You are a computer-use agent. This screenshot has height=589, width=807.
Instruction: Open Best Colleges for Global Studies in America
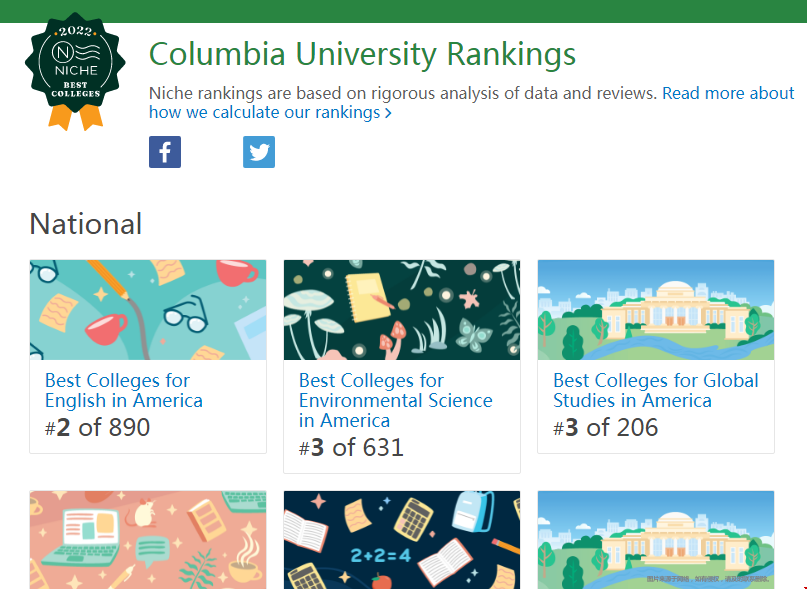(x=656, y=390)
